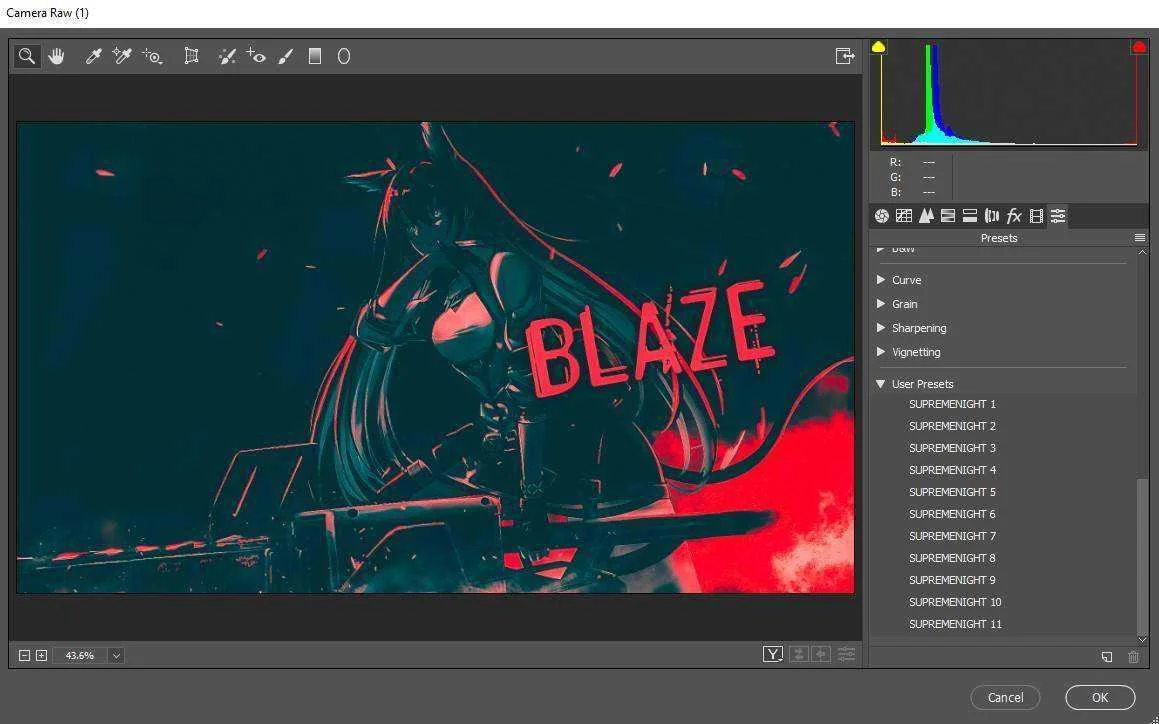Click the OK button

1100,697
